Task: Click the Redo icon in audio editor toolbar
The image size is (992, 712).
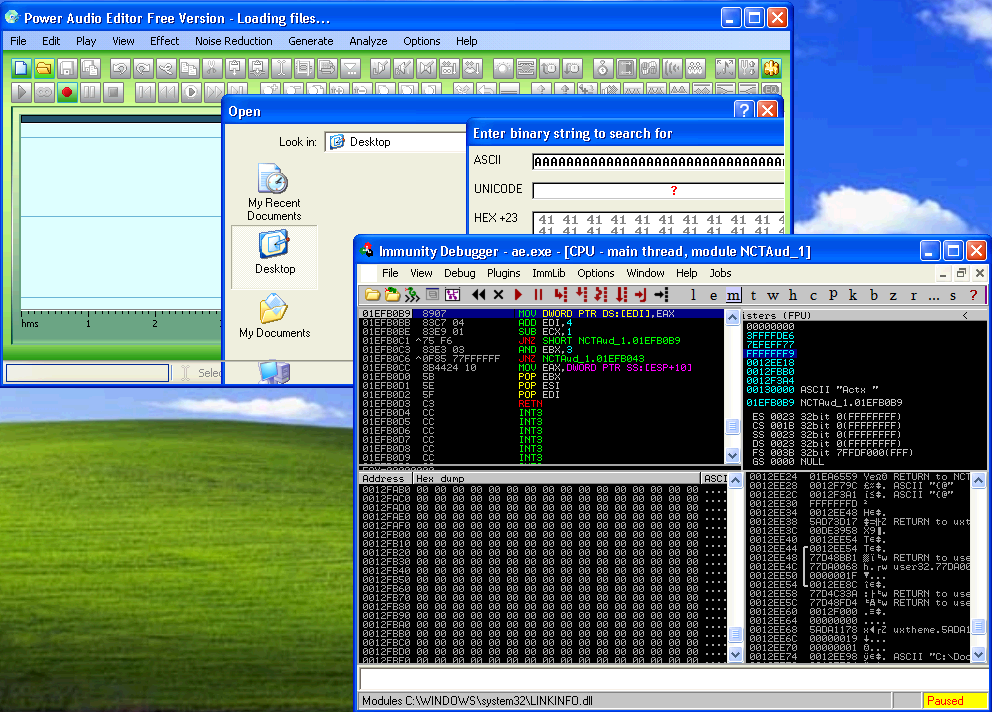Action: tap(143, 68)
